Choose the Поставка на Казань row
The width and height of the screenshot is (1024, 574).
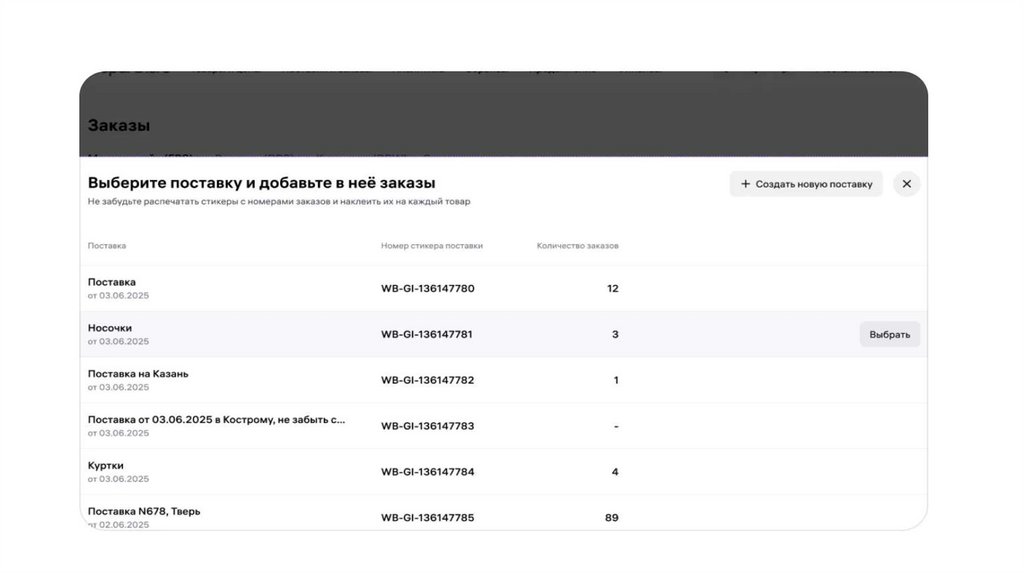pyautogui.click(x=138, y=374)
